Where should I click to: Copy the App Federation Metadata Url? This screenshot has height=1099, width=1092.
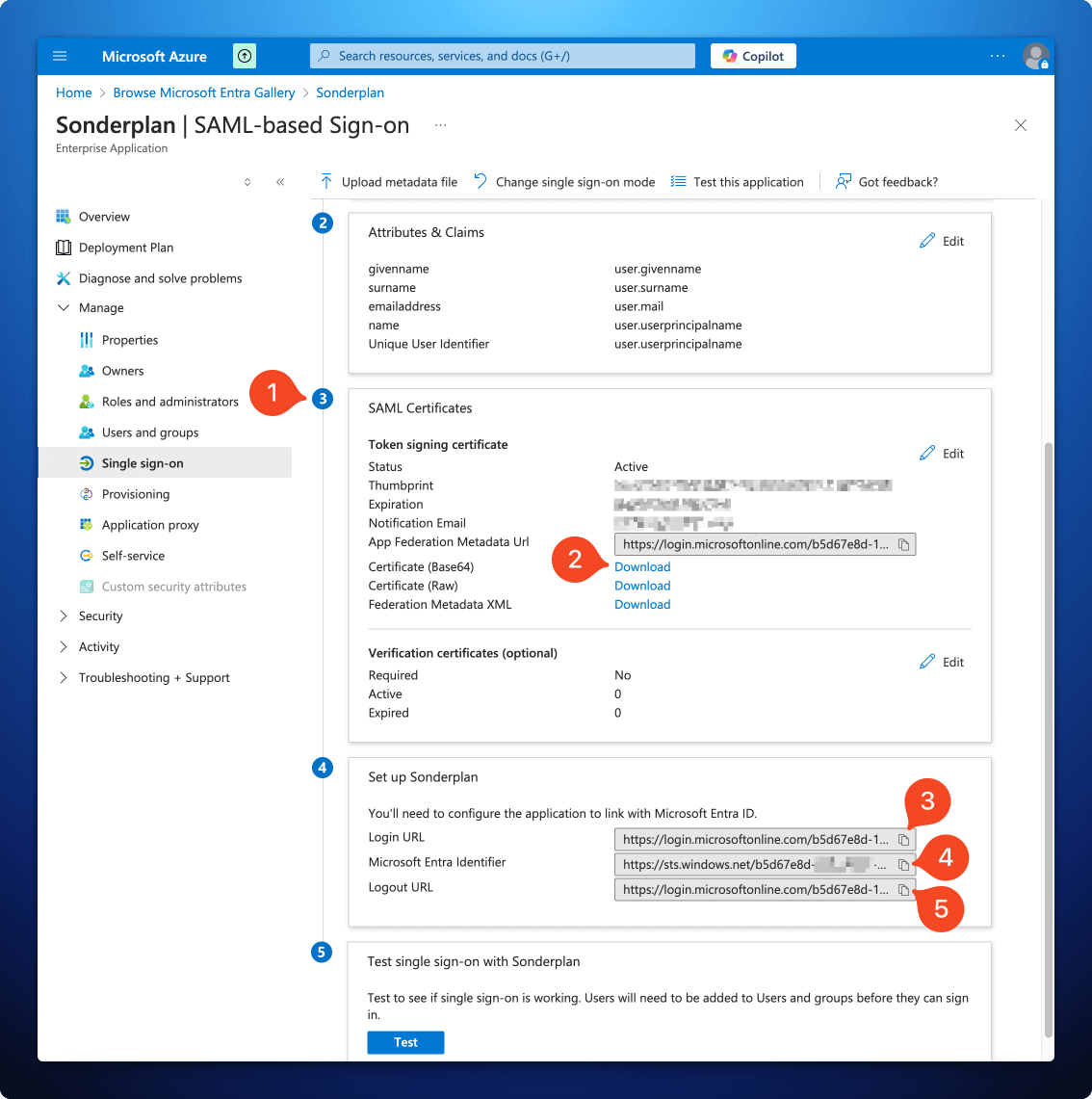tap(903, 544)
